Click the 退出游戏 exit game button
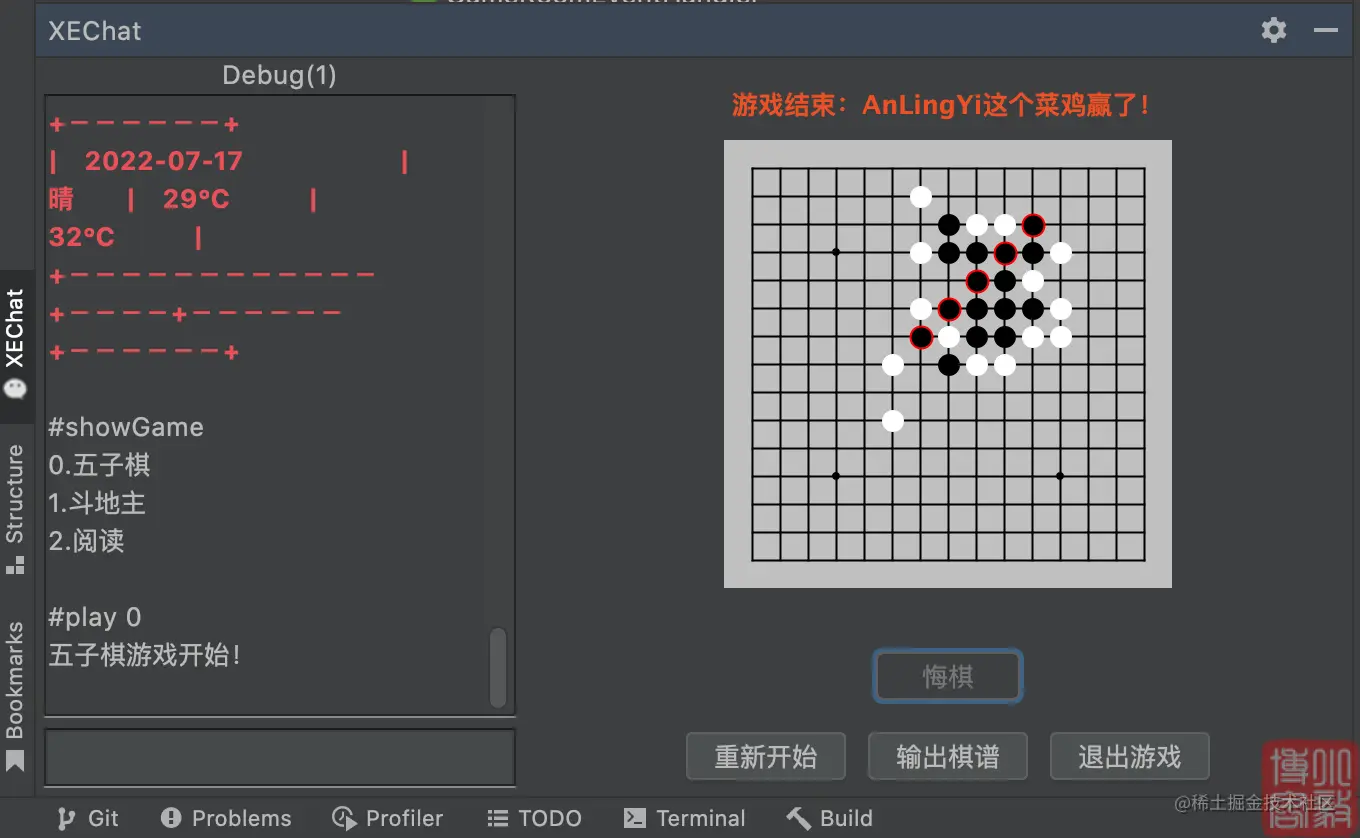 tap(1130, 756)
